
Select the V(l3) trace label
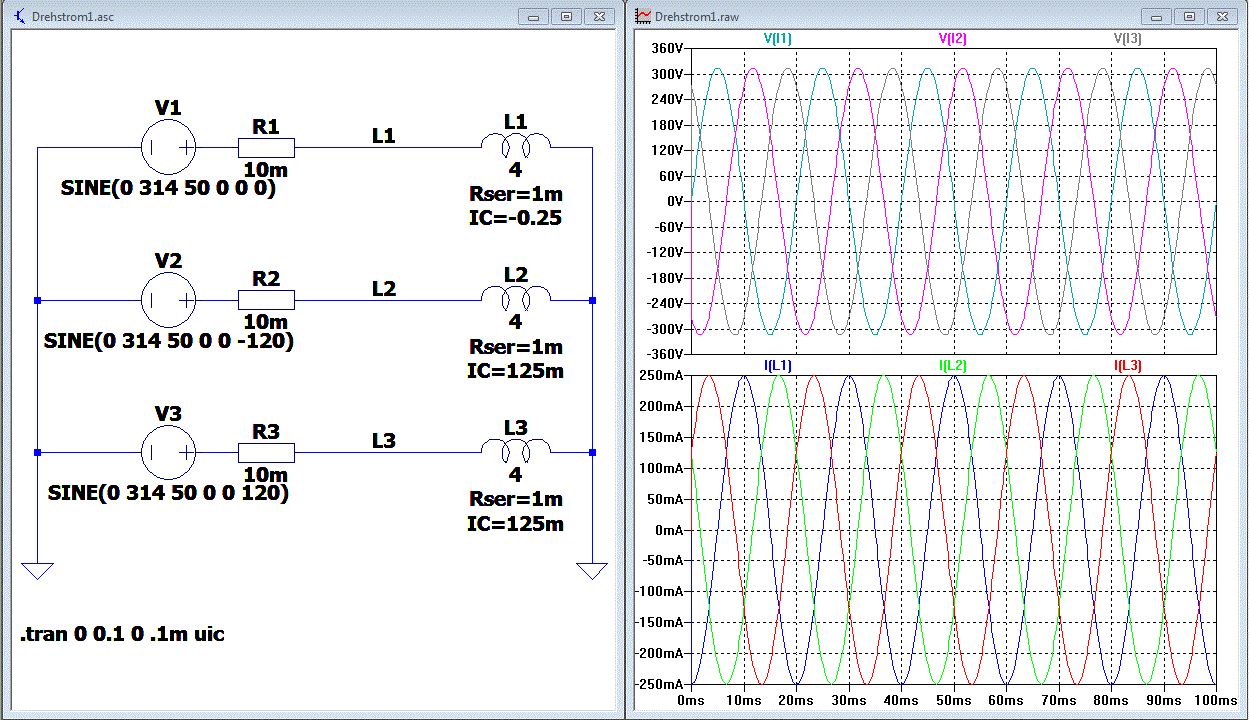point(1127,39)
